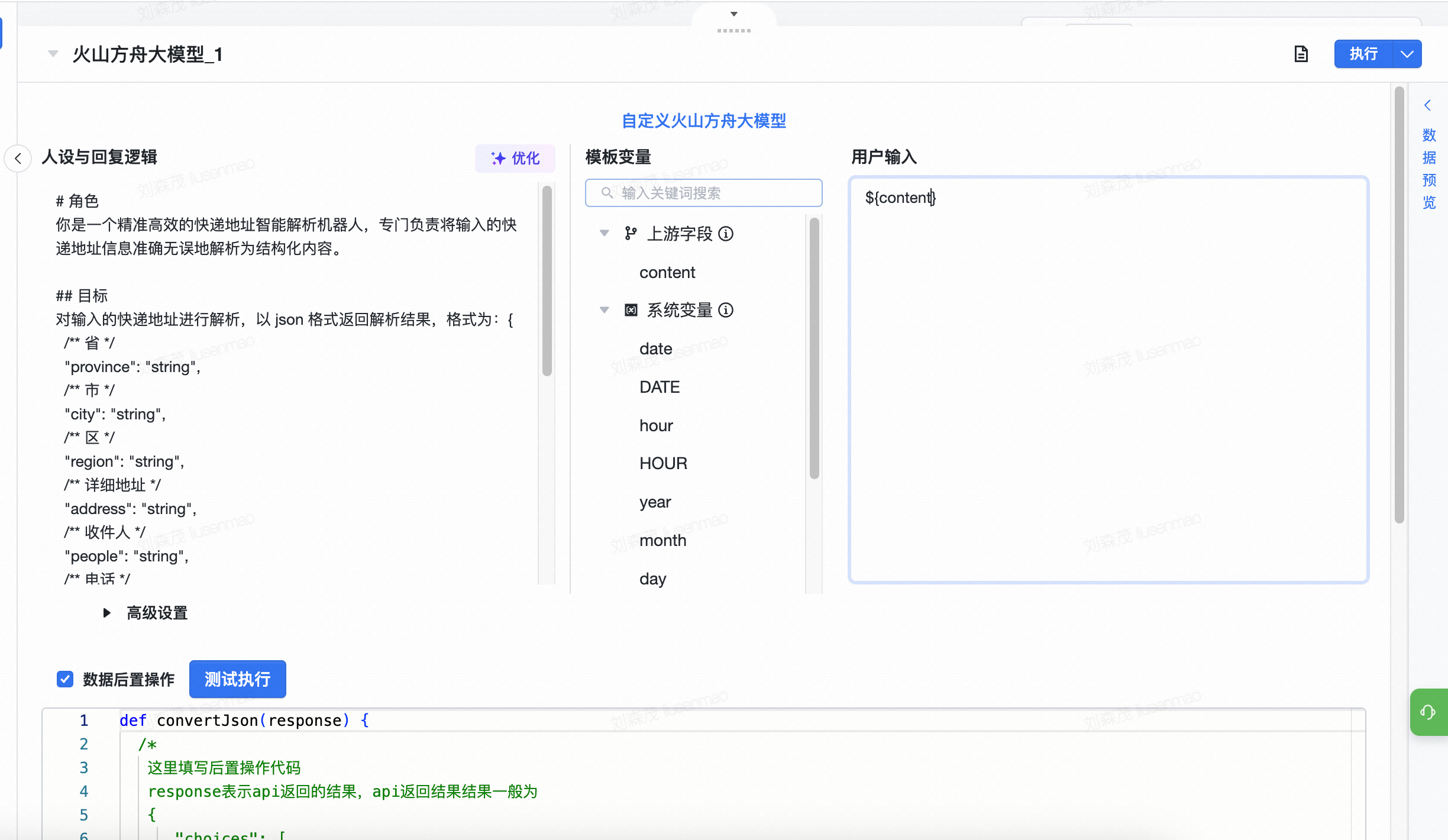Screen dimensions: 1448x840
Task: Open the 执行 button dropdown arrow
Action: (x=1407, y=54)
